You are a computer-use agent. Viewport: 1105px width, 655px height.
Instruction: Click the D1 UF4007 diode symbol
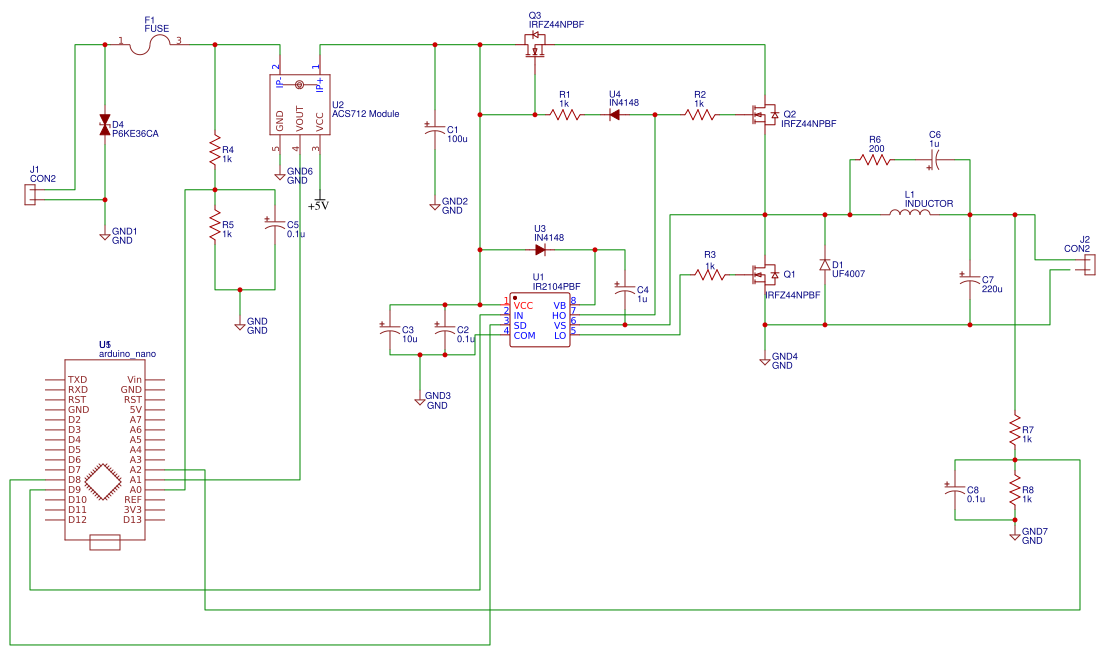(x=825, y=265)
